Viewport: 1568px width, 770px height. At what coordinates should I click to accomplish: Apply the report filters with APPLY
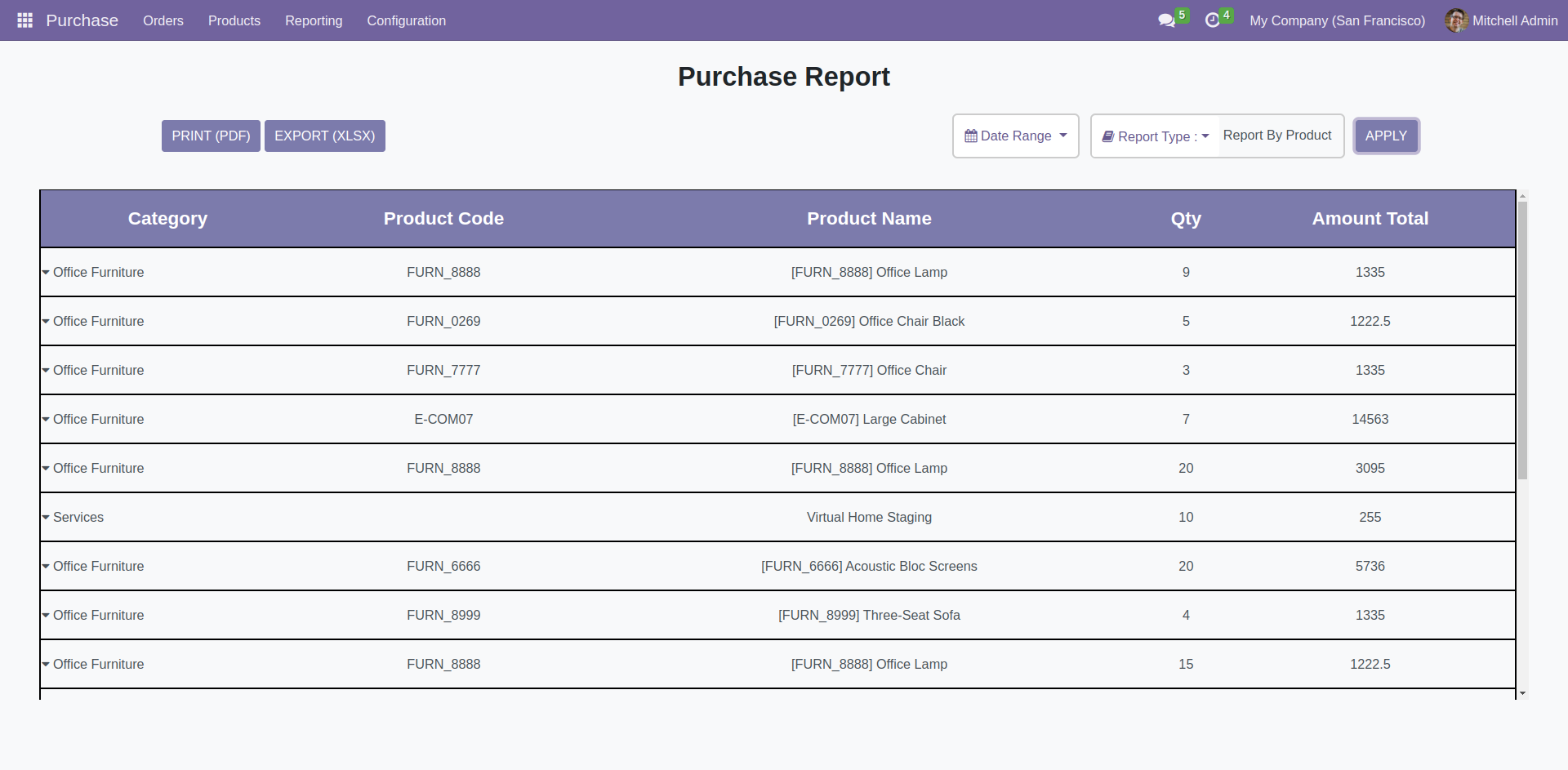coord(1386,136)
